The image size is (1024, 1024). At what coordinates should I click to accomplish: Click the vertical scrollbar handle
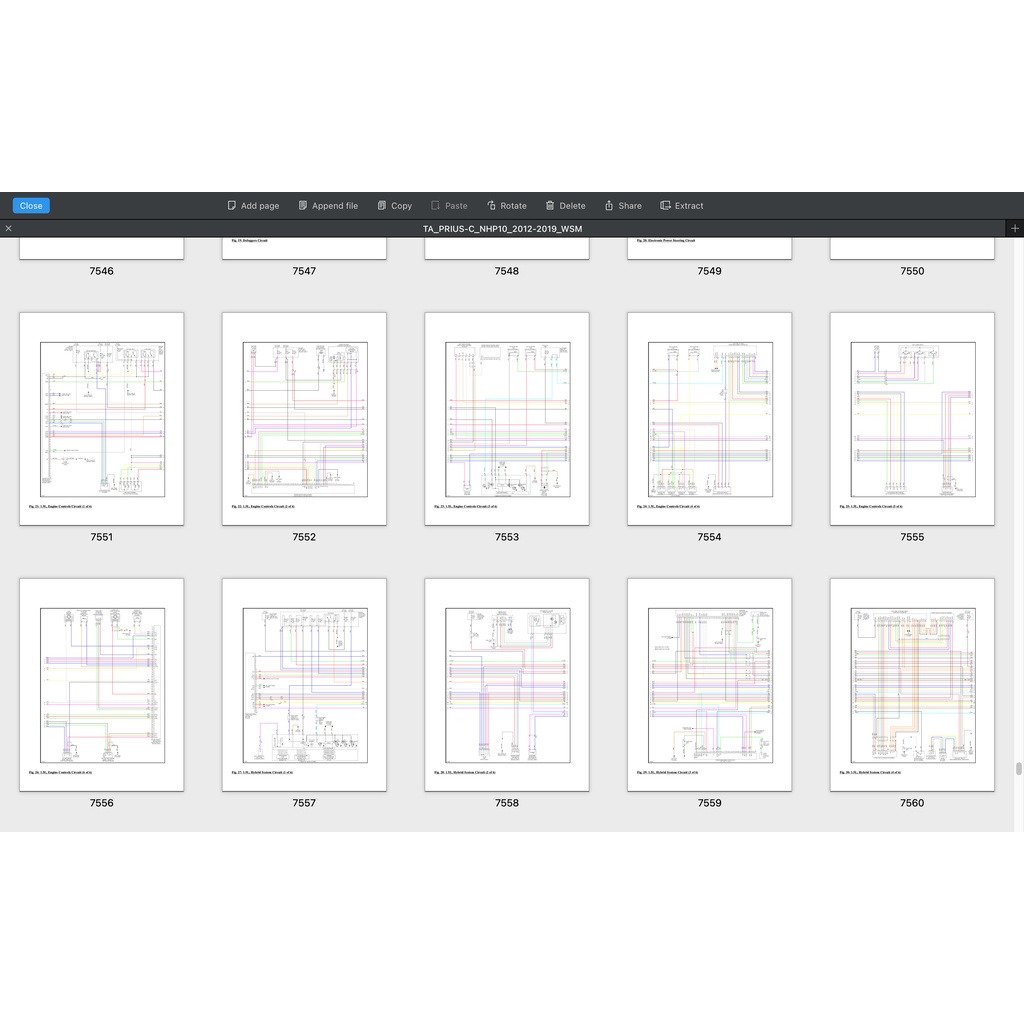1019,768
